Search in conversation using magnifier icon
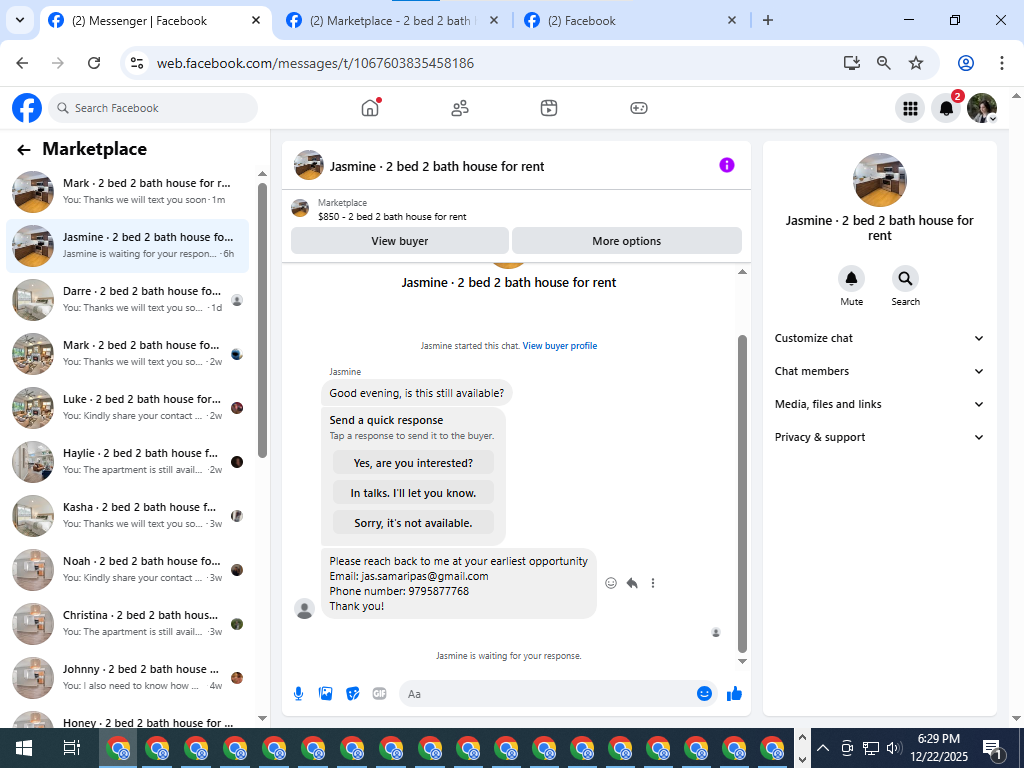 [x=905, y=279]
